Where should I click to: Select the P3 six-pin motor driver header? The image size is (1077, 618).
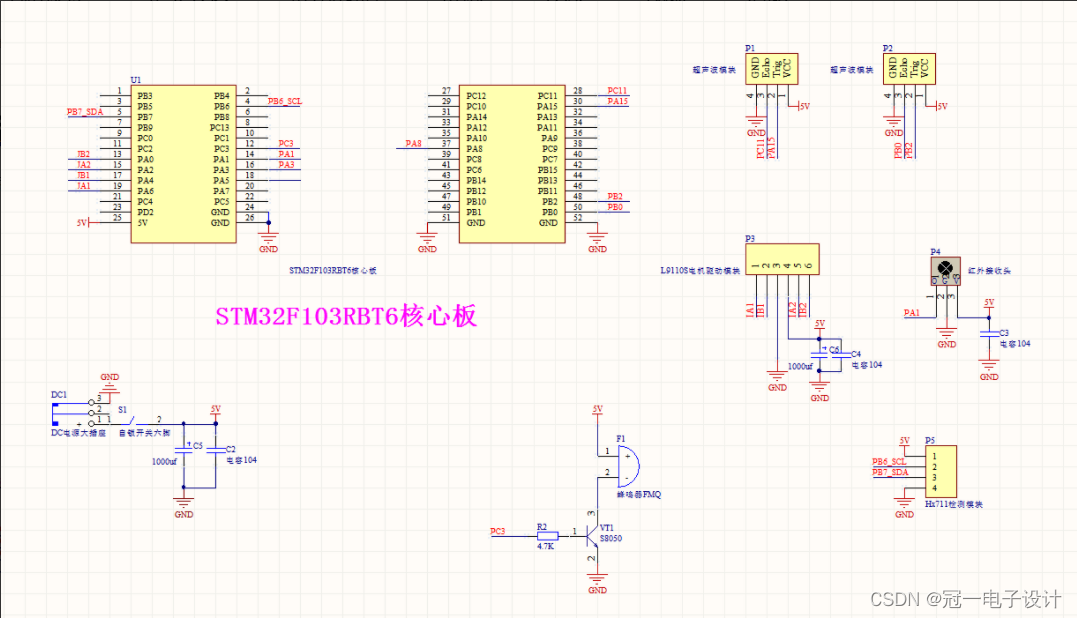coord(782,259)
